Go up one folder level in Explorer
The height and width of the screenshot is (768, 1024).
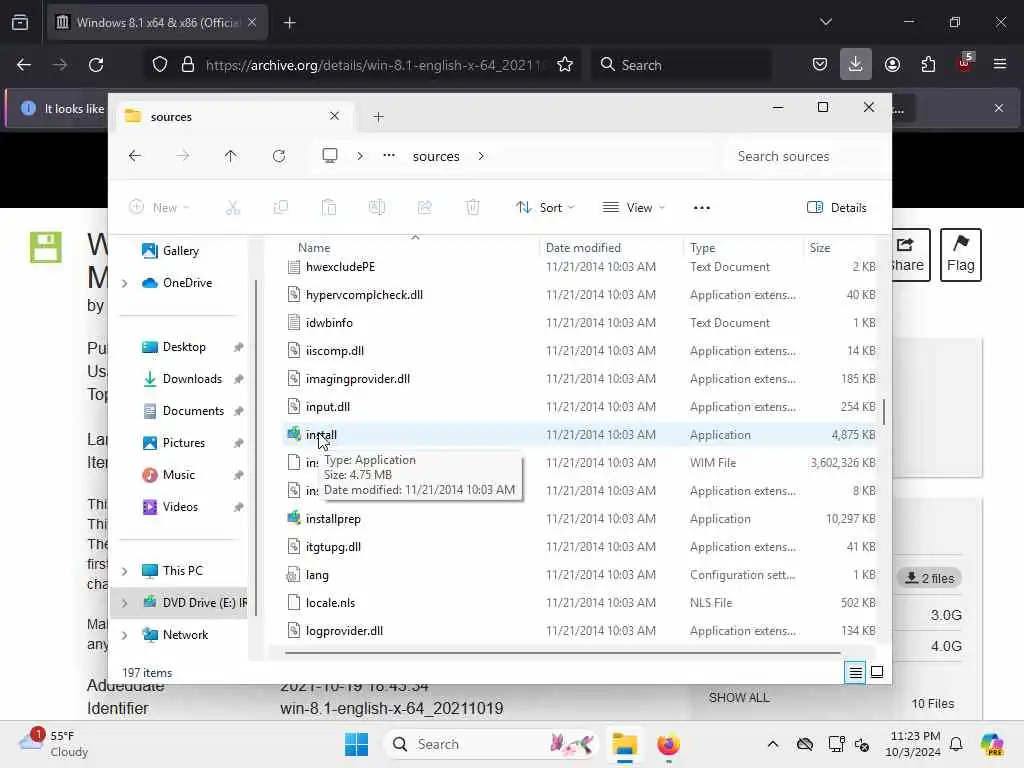pyautogui.click(x=231, y=156)
